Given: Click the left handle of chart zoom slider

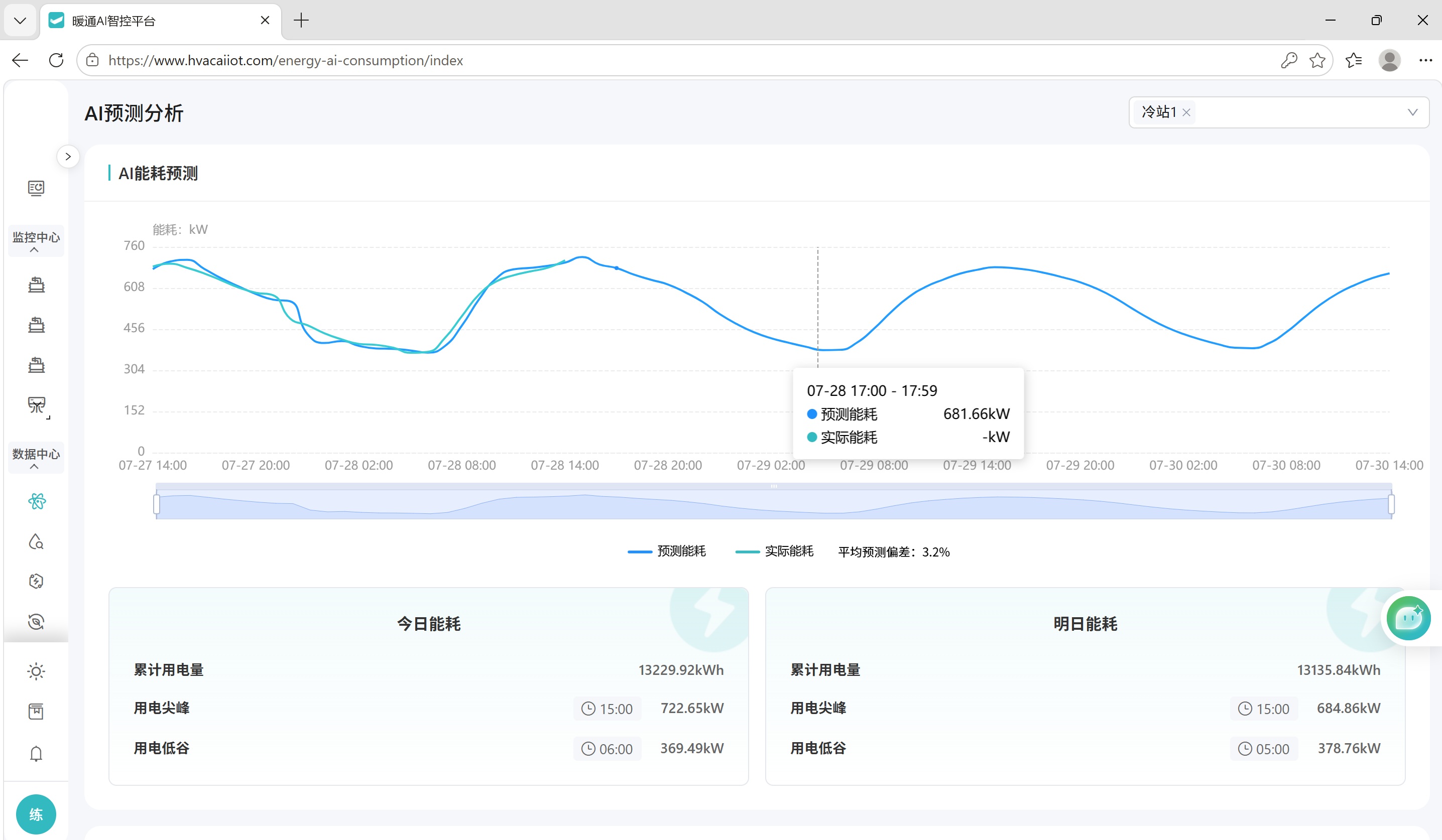Looking at the screenshot, I should 157,504.
